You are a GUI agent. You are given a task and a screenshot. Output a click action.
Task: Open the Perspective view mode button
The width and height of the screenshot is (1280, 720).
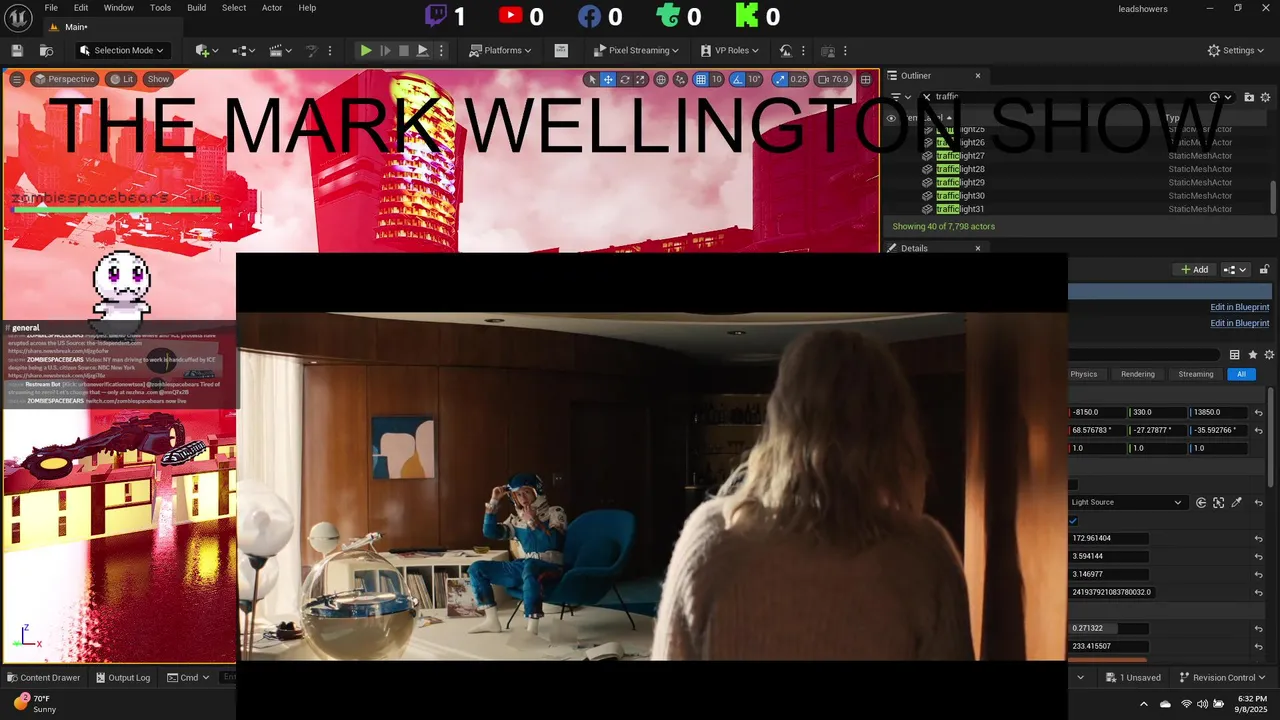pyautogui.click(x=65, y=79)
